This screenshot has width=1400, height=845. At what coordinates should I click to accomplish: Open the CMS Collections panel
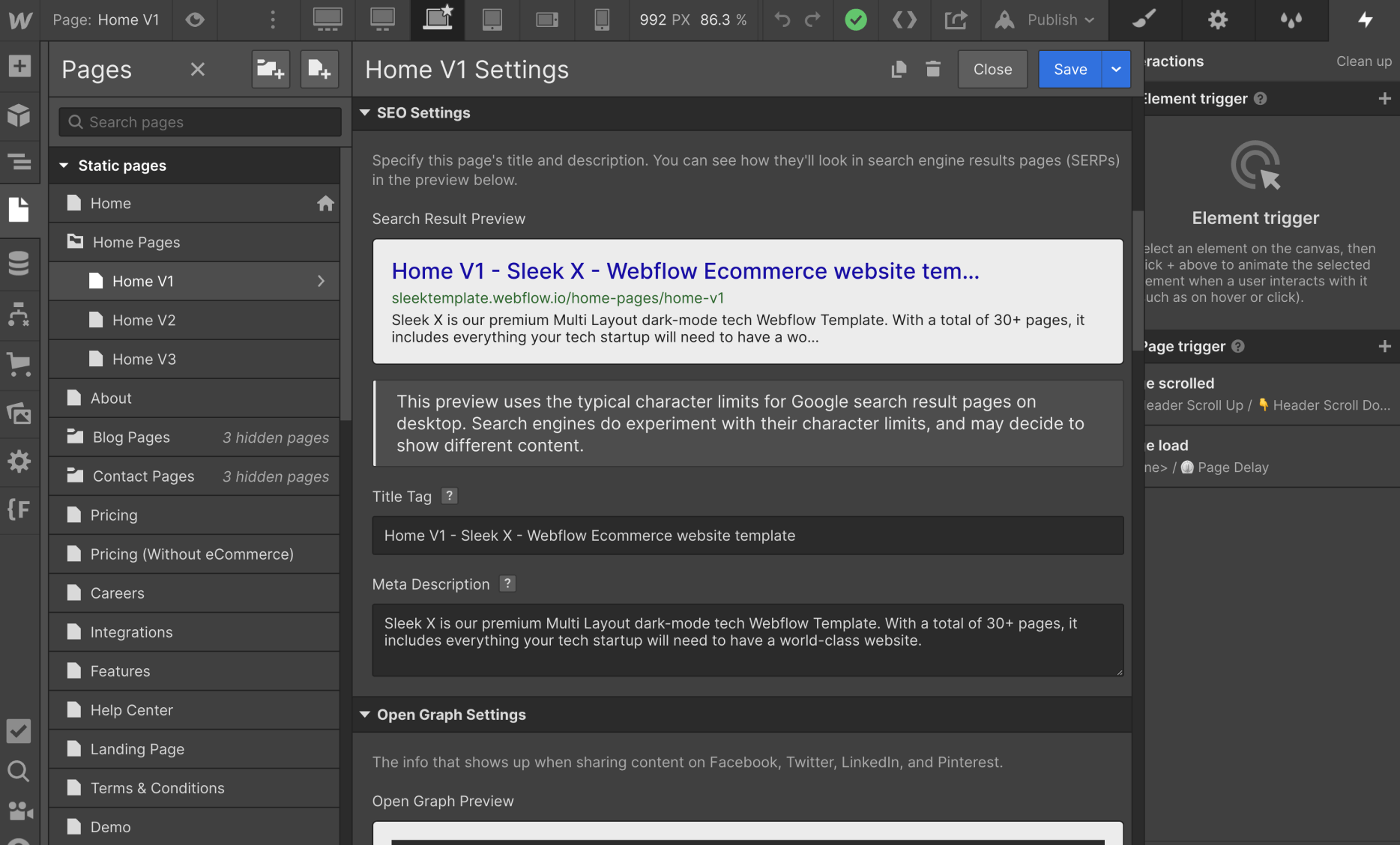tap(19, 264)
